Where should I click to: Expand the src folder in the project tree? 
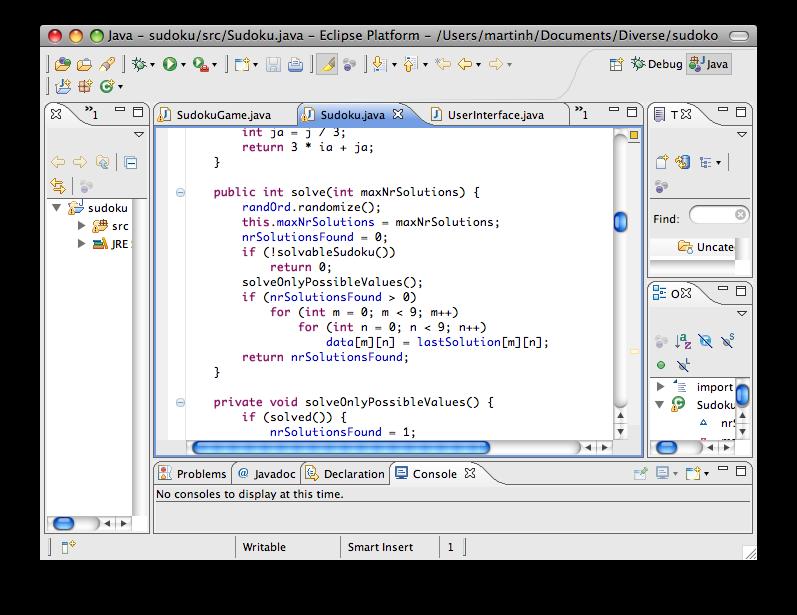pos(81,226)
